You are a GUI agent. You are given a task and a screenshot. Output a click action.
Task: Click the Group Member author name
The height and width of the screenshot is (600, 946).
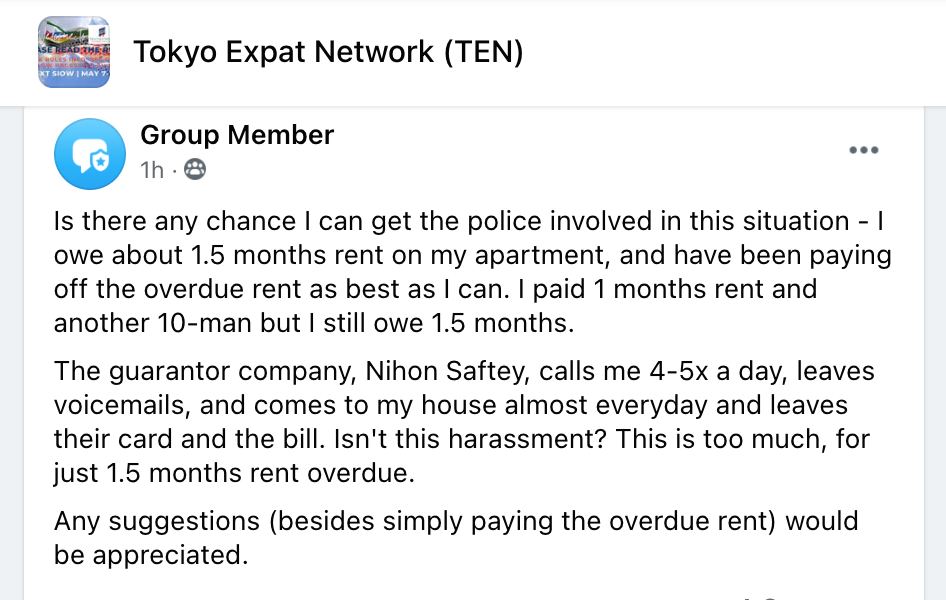[237, 135]
